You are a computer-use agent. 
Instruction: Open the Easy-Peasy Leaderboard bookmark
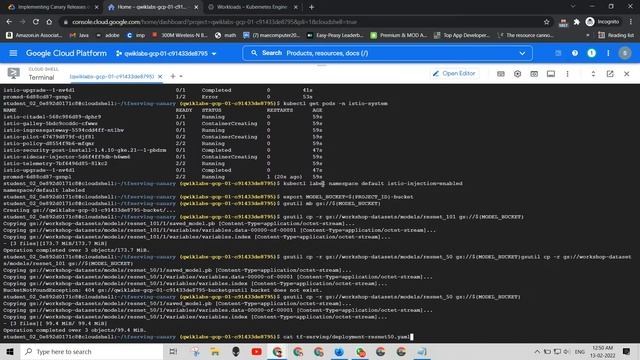point(335,36)
